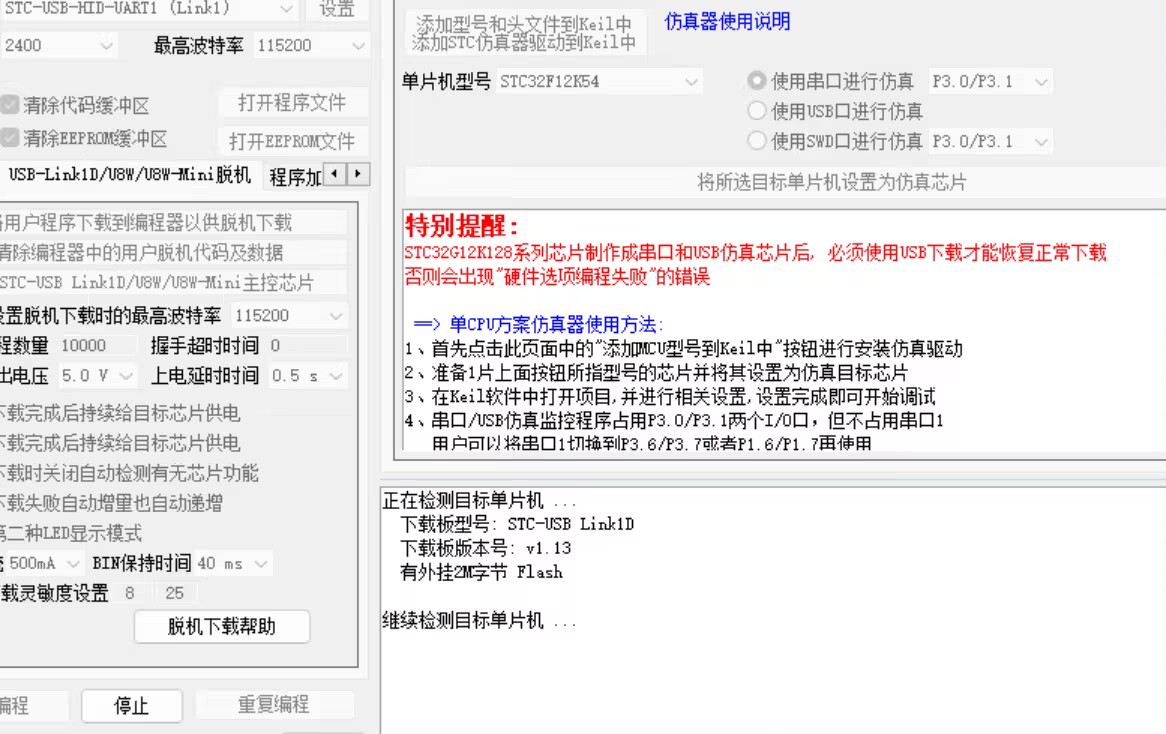Click 将所选目标单片机设置为仿真芯片 button

pyautogui.click(x=788, y=182)
